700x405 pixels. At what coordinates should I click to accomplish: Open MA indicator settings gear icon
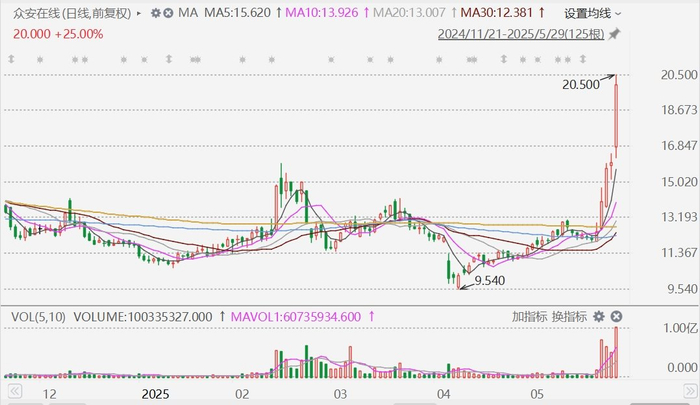pyautogui.click(x=156, y=13)
